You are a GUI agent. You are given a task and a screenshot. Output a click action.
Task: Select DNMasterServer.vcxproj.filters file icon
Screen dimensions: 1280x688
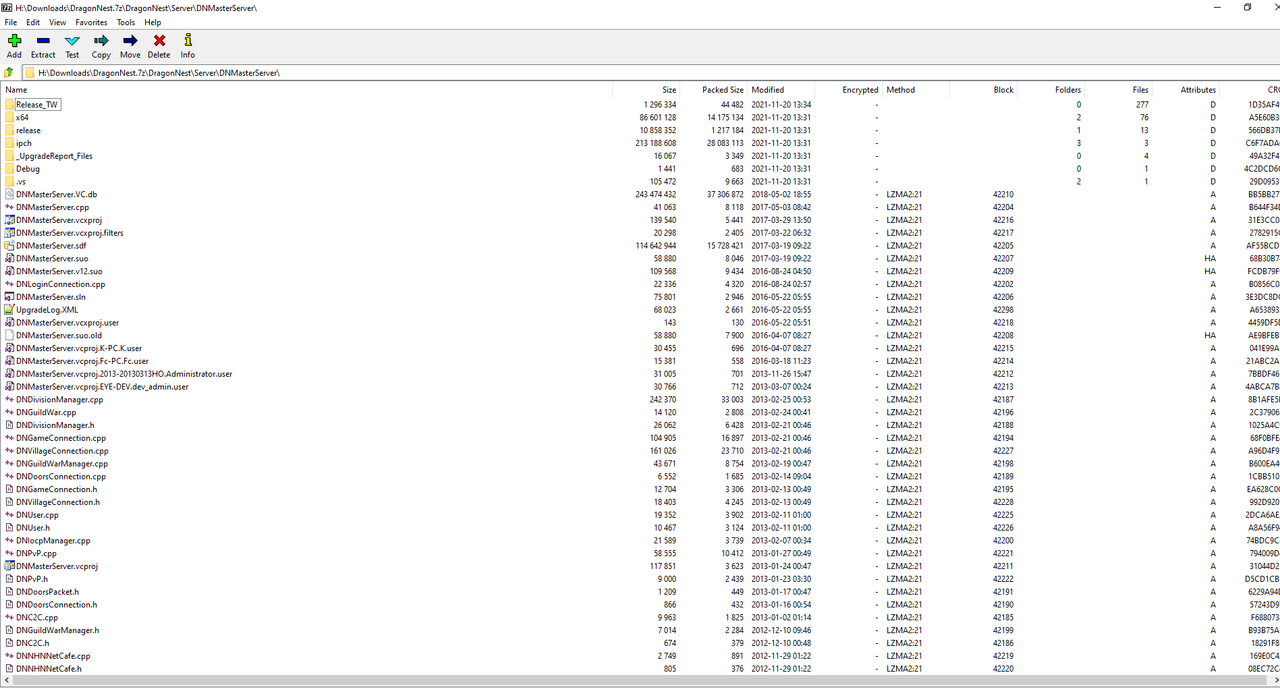point(9,233)
